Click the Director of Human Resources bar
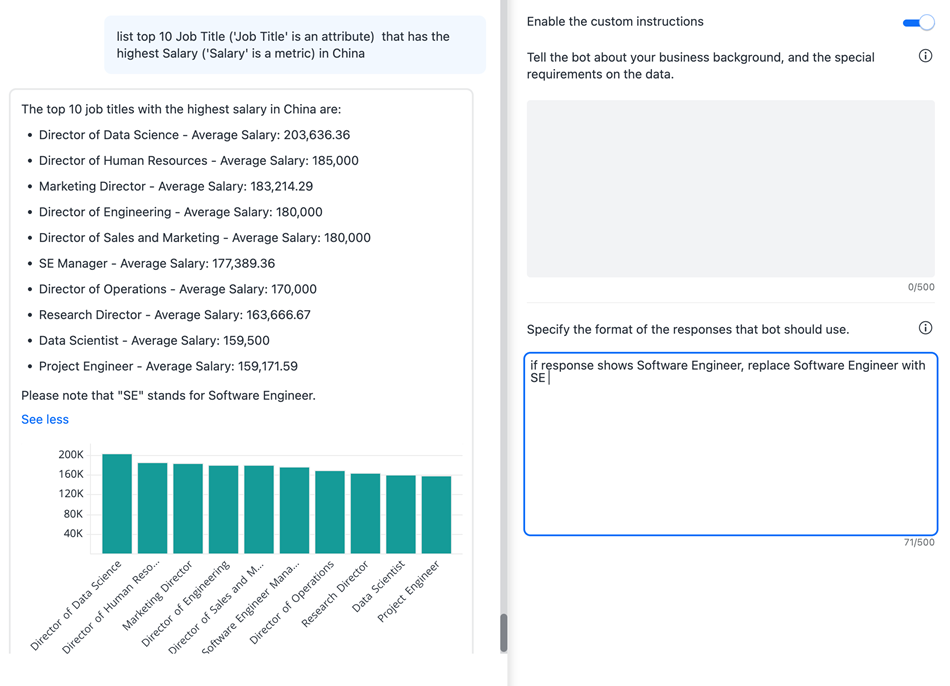Viewport: 950px width, 686px height. click(152, 509)
